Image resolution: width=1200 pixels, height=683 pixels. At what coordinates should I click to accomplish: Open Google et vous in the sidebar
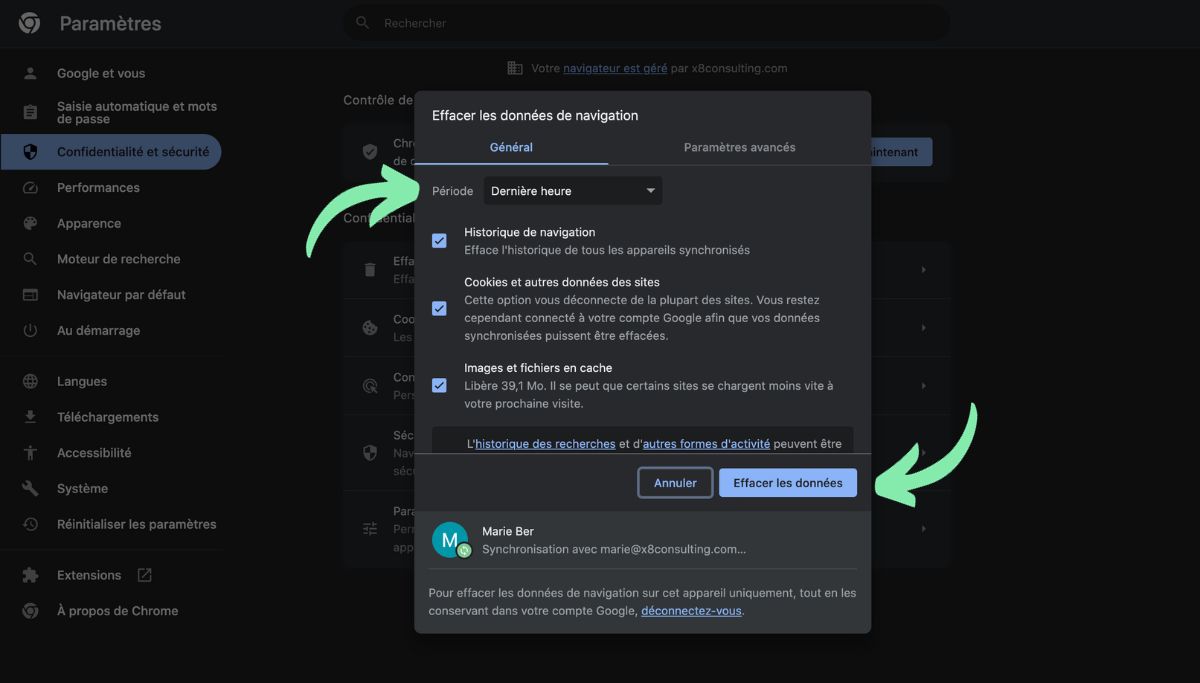click(x=101, y=73)
